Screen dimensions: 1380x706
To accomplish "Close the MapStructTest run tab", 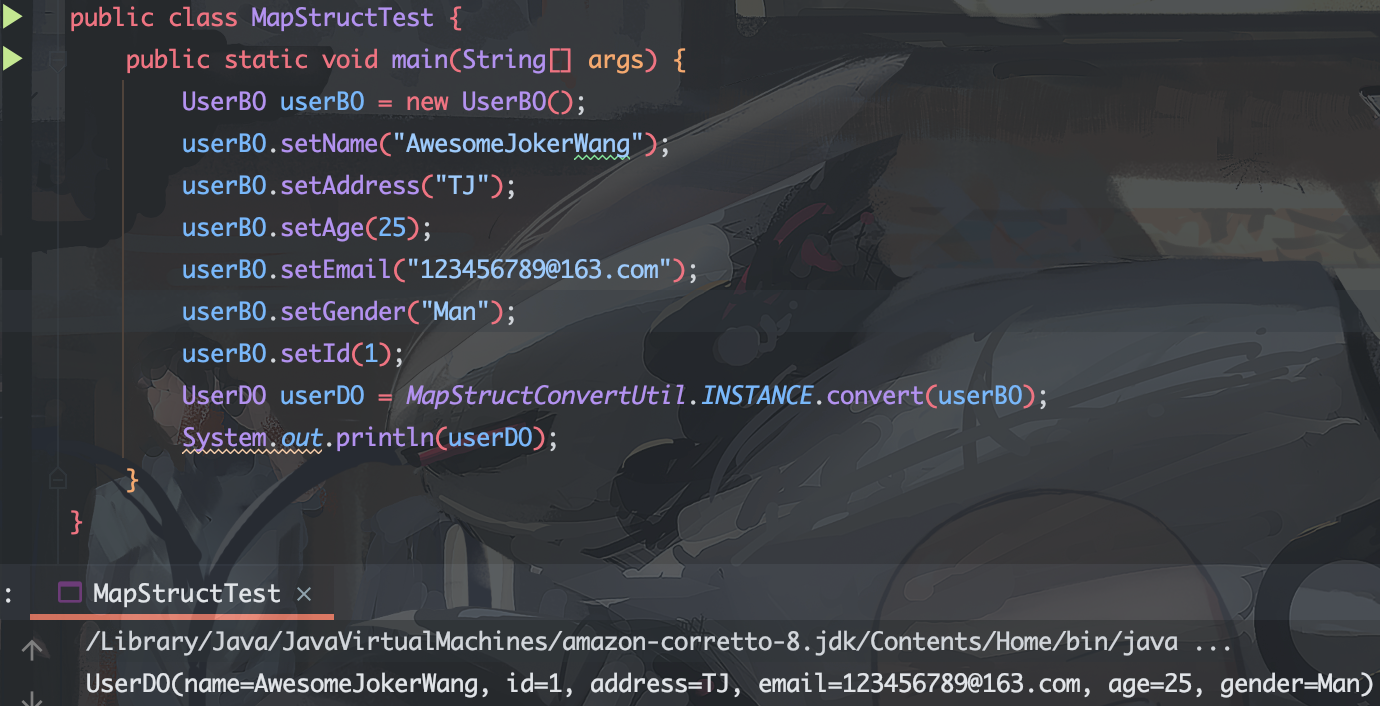I will coord(304,594).
